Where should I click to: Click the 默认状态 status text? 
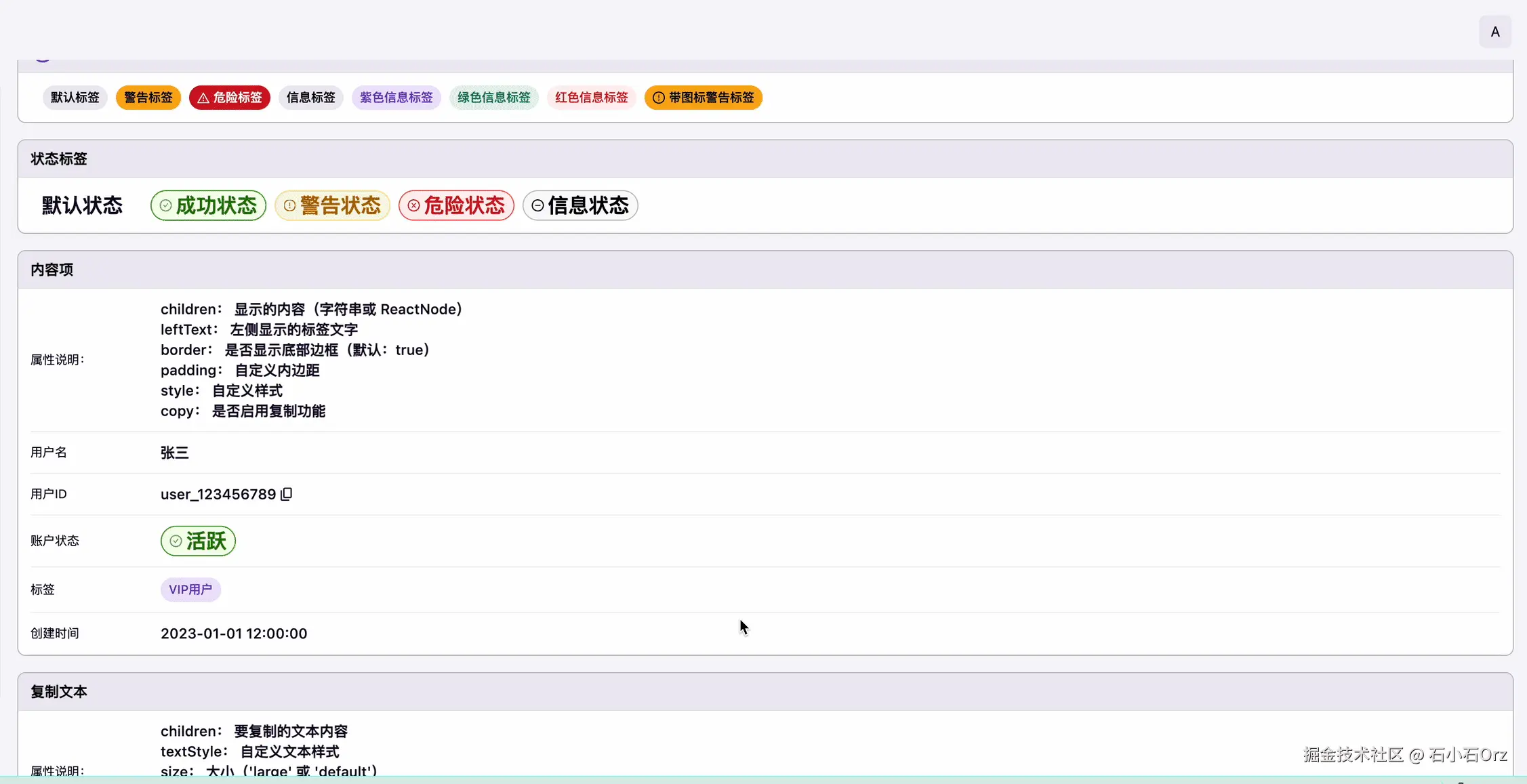pos(82,205)
